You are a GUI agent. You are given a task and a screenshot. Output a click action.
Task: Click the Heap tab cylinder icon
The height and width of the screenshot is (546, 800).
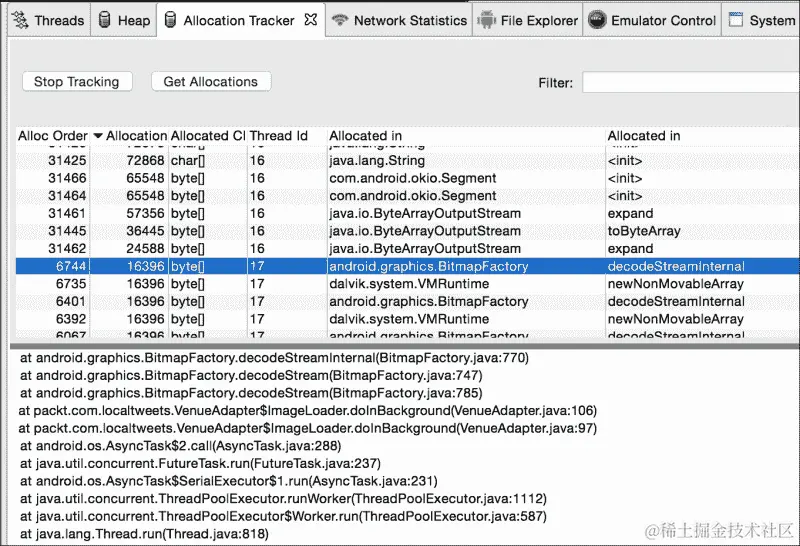(x=105, y=20)
